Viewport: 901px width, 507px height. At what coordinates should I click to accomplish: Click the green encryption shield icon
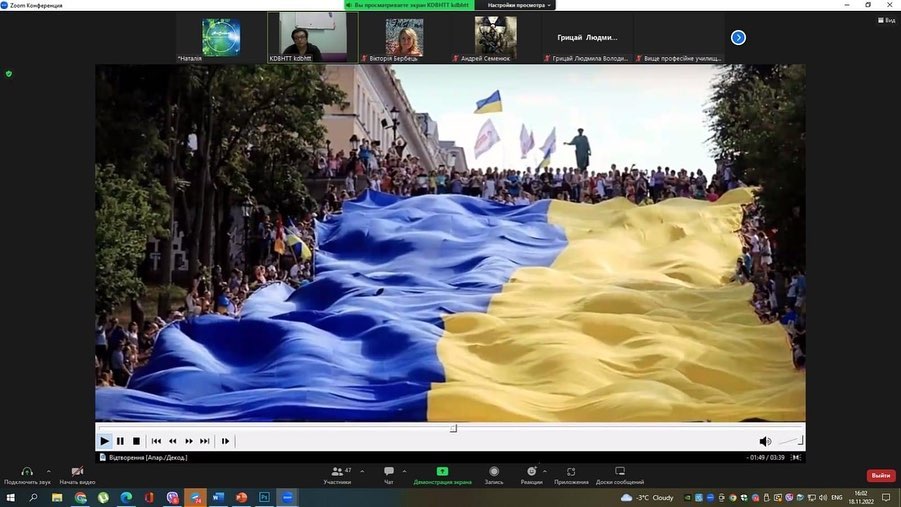pos(9,74)
